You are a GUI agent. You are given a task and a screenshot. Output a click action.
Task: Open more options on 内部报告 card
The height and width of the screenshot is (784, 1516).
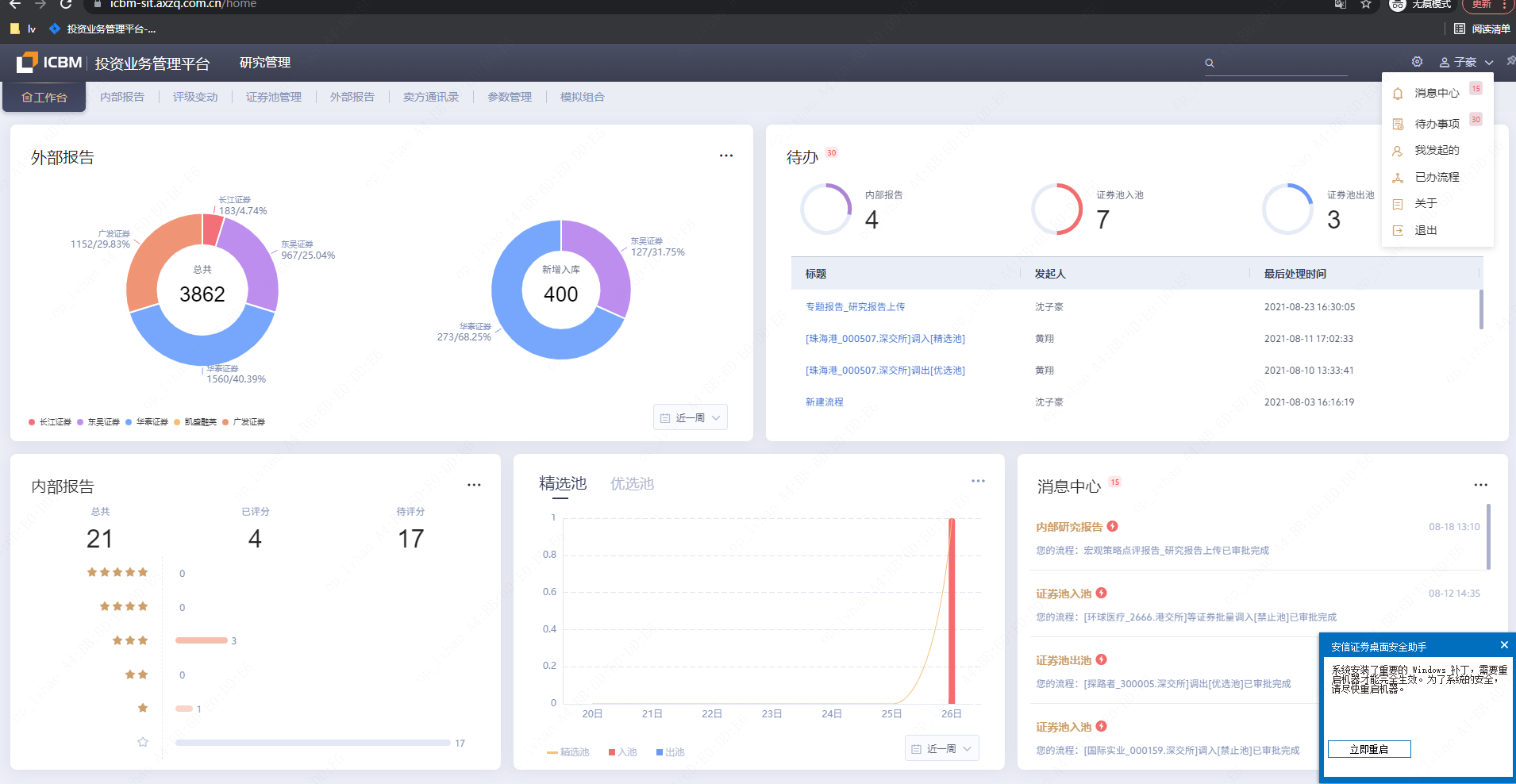click(x=474, y=485)
